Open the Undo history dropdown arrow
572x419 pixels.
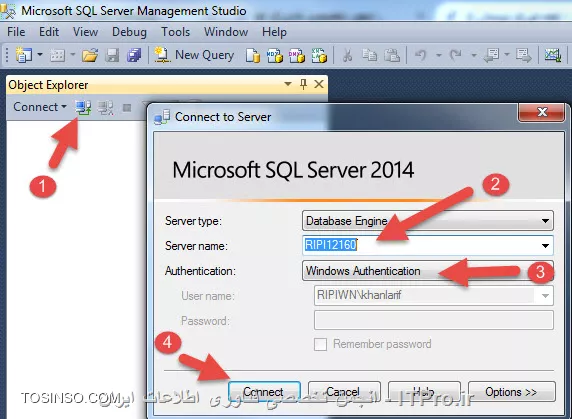coord(439,55)
